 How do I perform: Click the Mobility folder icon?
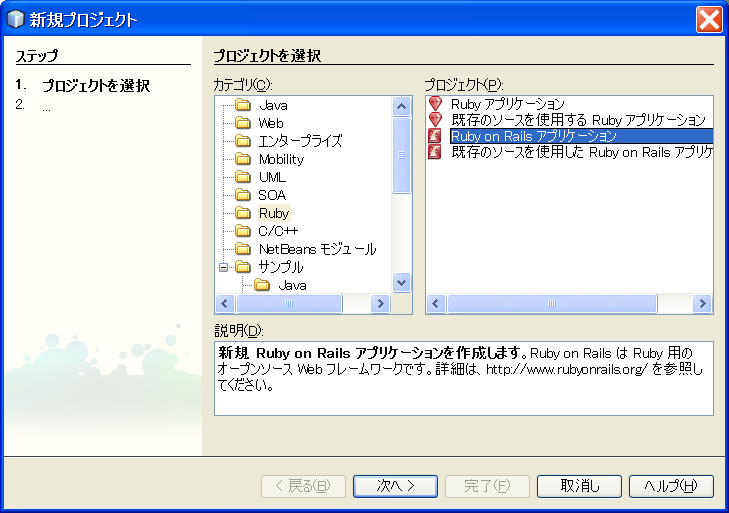click(243, 159)
